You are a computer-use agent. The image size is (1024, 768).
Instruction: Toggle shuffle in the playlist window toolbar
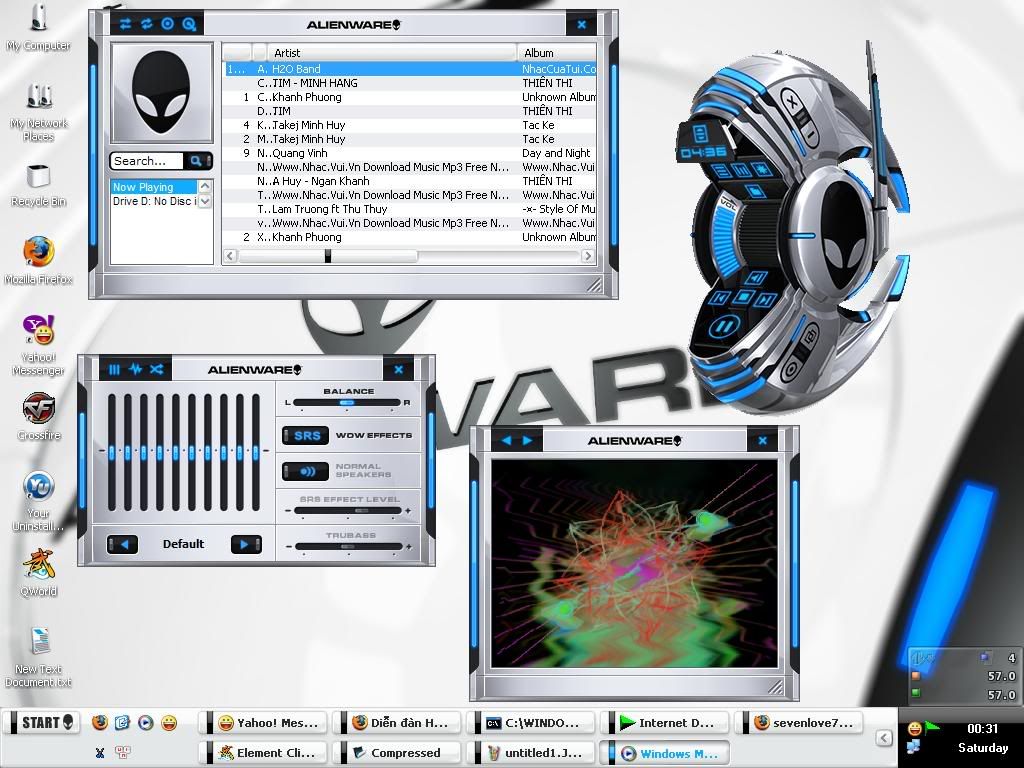125,24
